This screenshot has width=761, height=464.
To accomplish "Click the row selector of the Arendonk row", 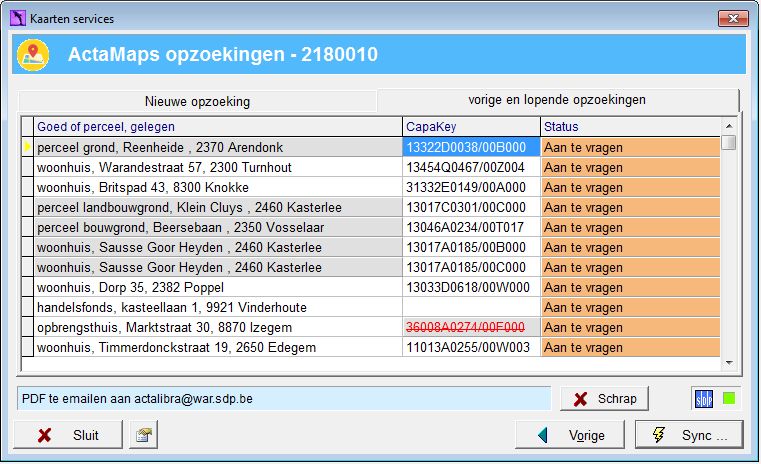I will [x=28, y=147].
